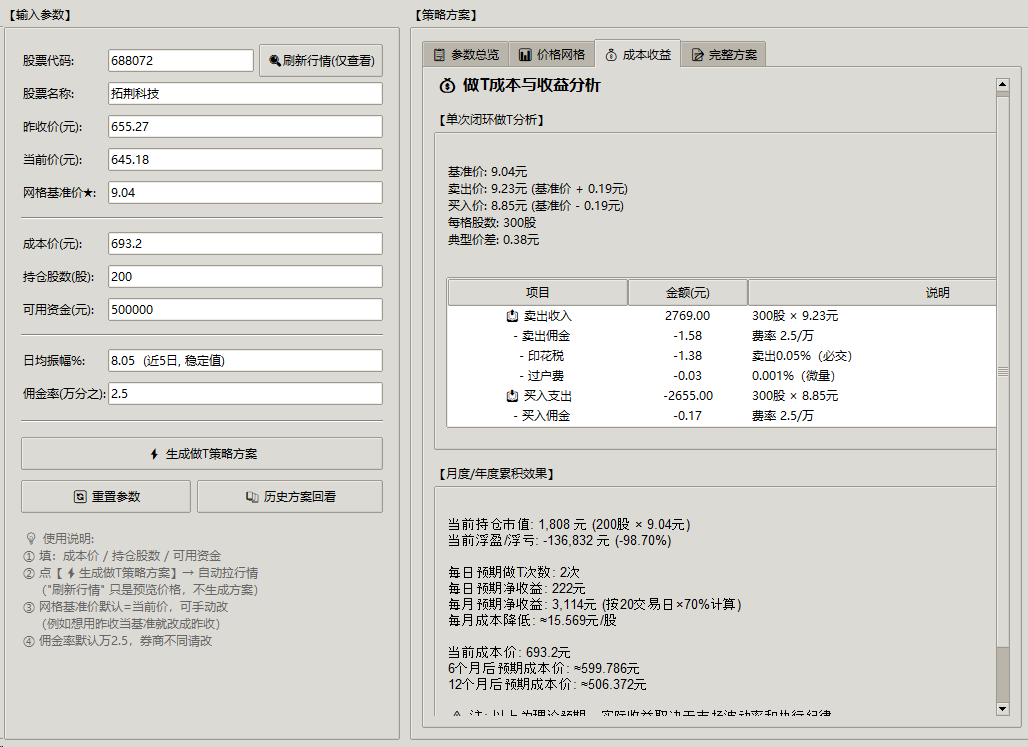The image size is (1028, 747).
Task: Click the icon beside 卖出收入 row
Action: tap(513, 316)
